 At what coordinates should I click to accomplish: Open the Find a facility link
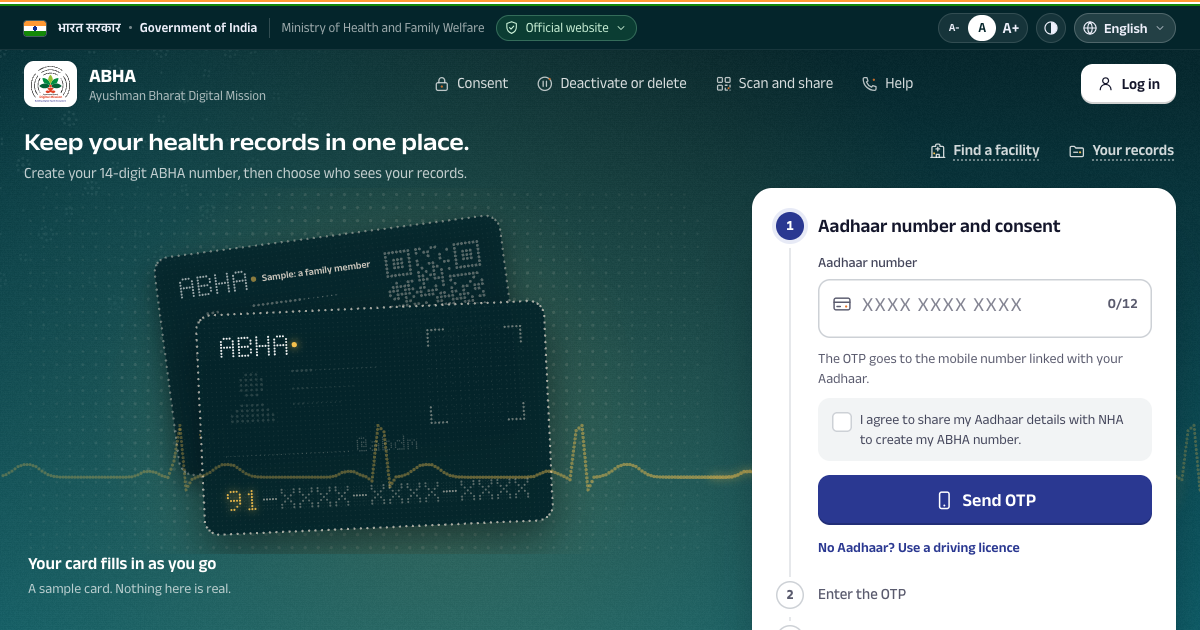(x=985, y=151)
